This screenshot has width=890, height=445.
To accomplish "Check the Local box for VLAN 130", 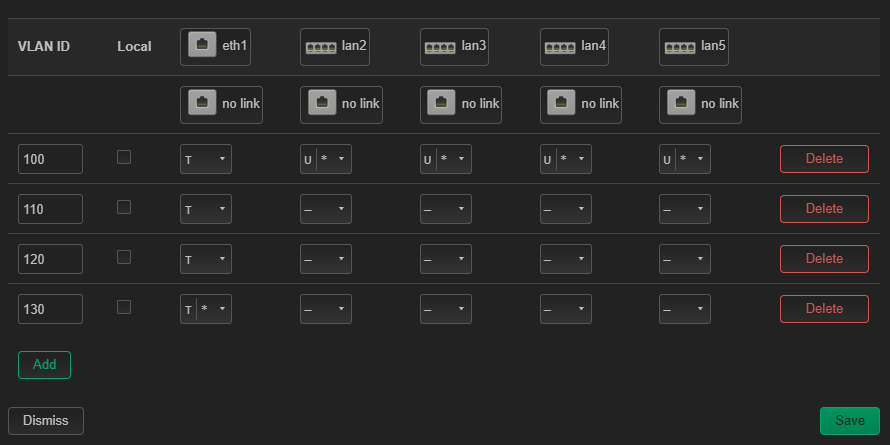I will 124,307.
